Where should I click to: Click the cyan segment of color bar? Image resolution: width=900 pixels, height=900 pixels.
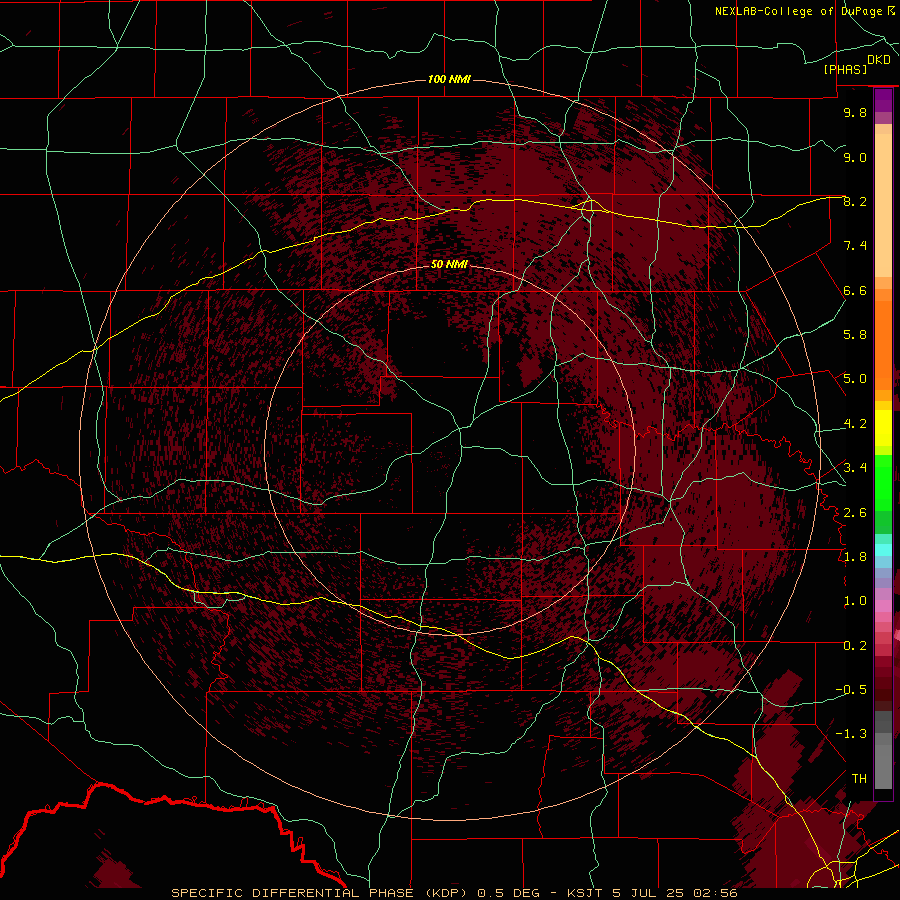pos(883,550)
